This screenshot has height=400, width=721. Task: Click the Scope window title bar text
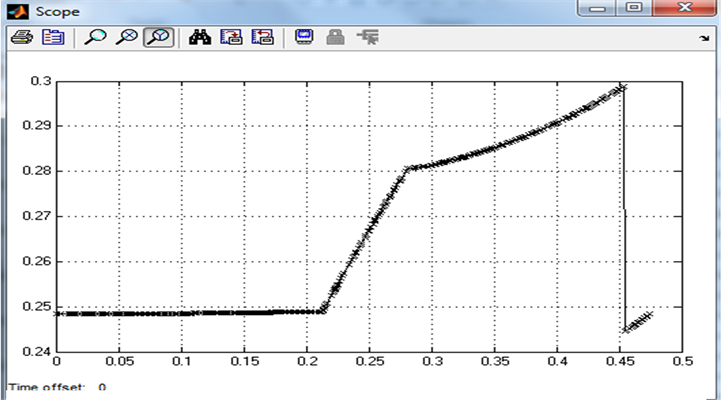coord(53,10)
